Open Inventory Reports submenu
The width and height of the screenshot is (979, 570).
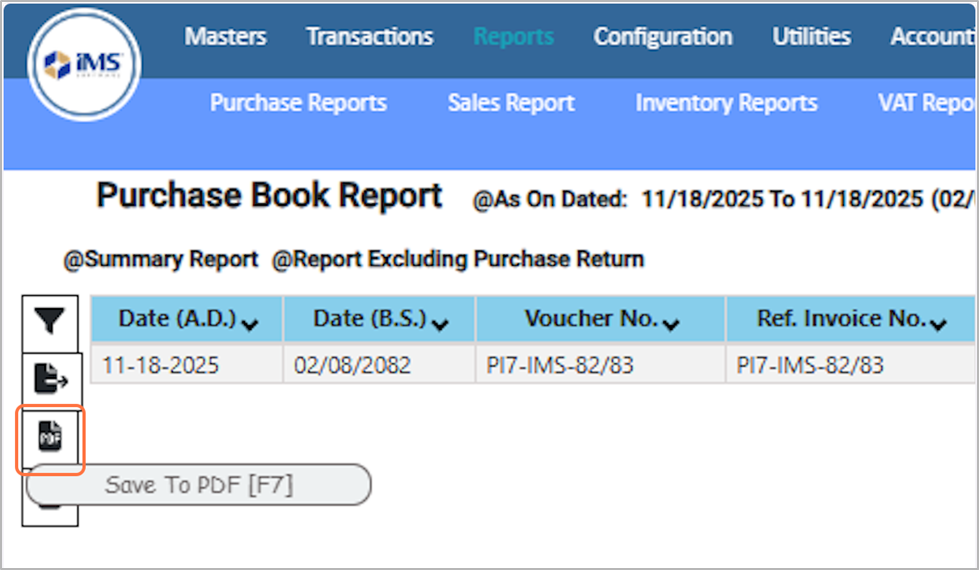tap(726, 103)
